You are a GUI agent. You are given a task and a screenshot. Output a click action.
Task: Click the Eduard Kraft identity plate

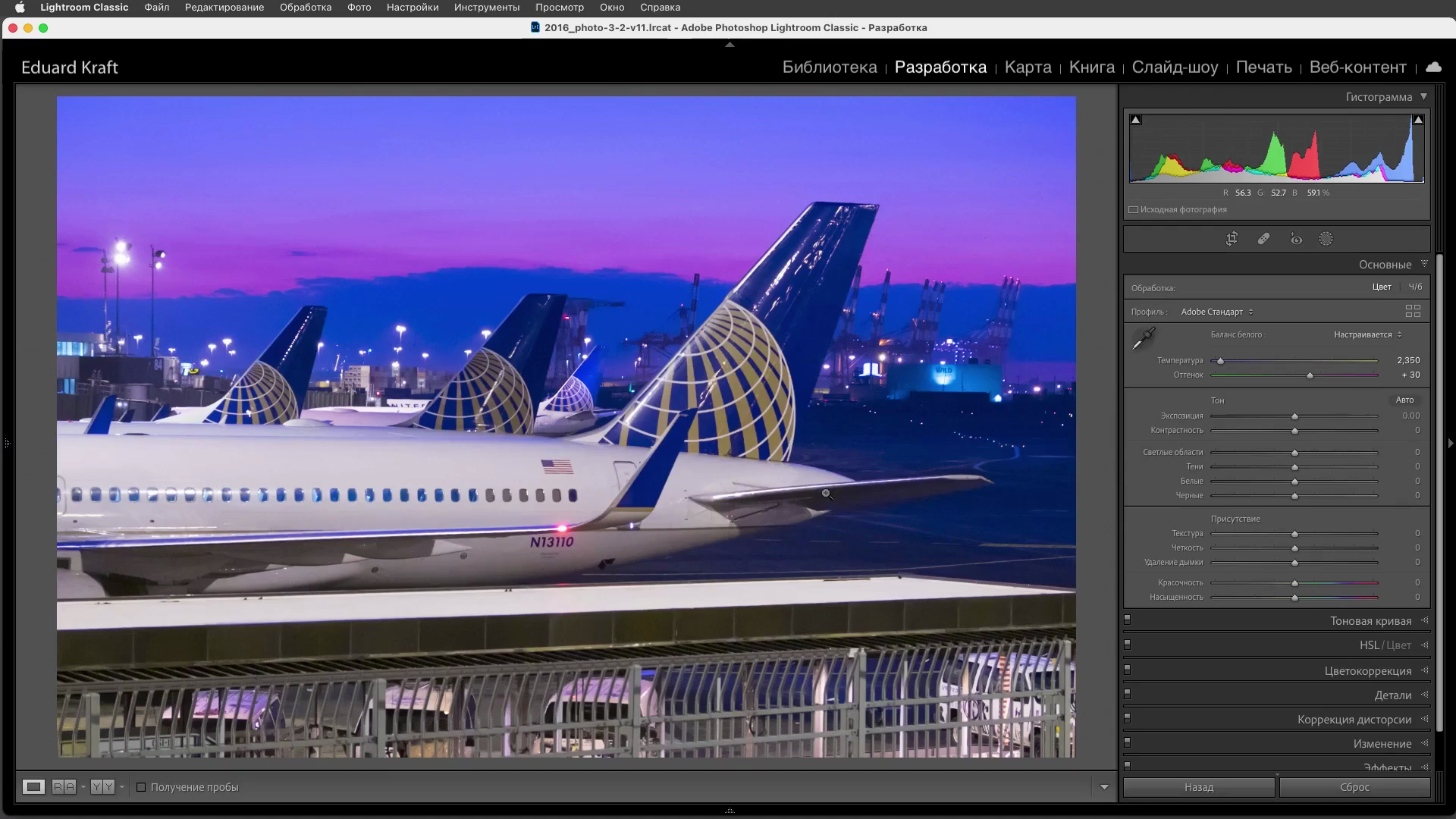tap(70, 67)
